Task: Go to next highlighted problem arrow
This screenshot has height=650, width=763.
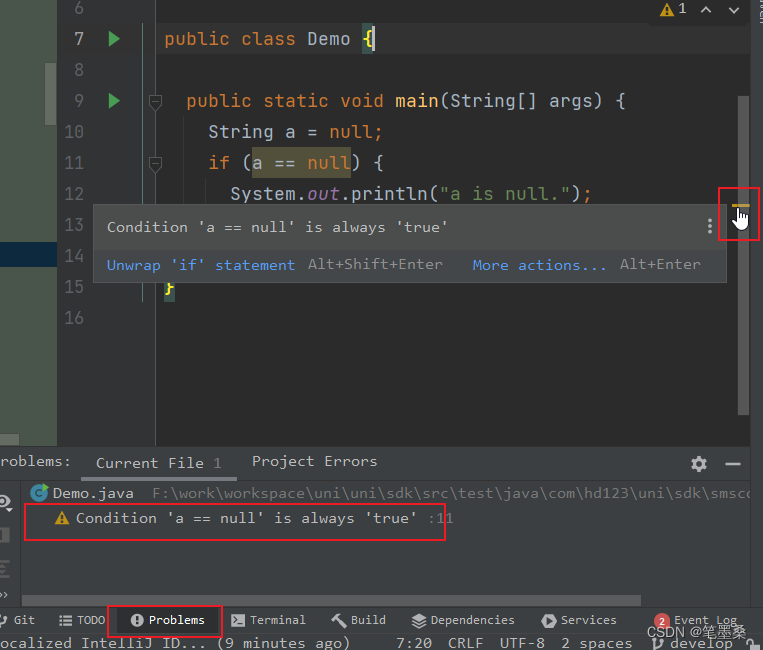Action: coord(734,9)
